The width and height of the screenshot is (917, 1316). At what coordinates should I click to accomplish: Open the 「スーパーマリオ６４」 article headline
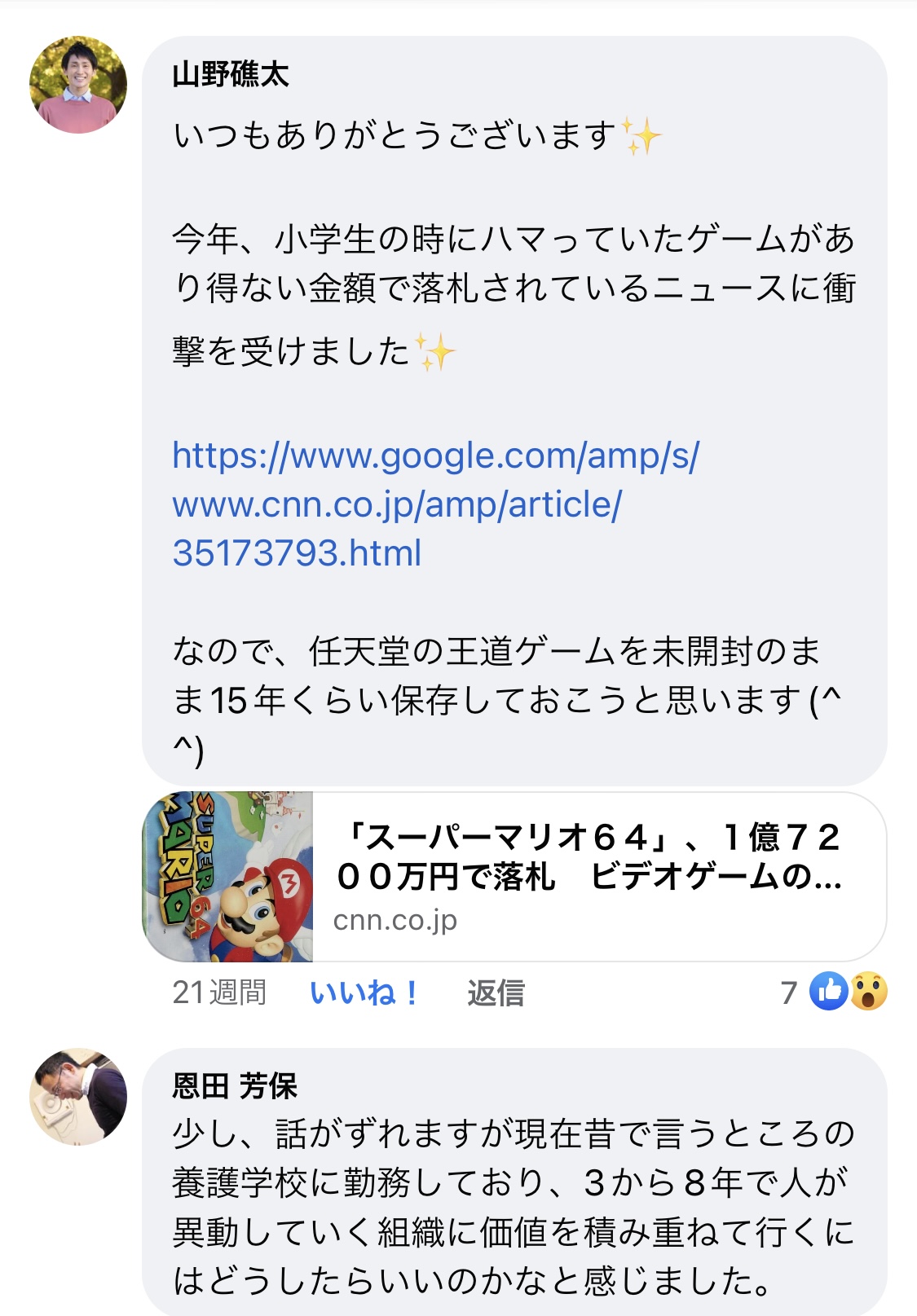(589, 857)
